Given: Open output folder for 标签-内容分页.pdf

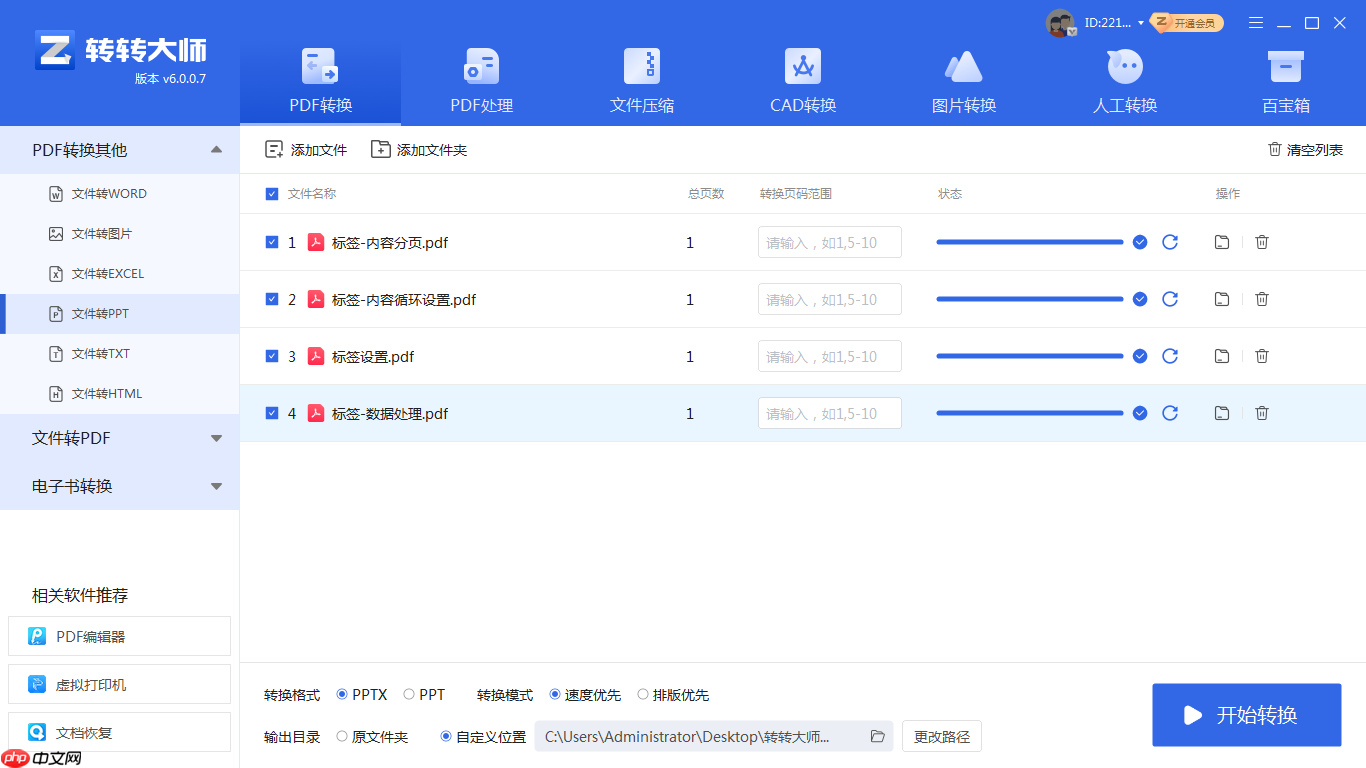Looking at the screenshot, I should point(1221,242).
